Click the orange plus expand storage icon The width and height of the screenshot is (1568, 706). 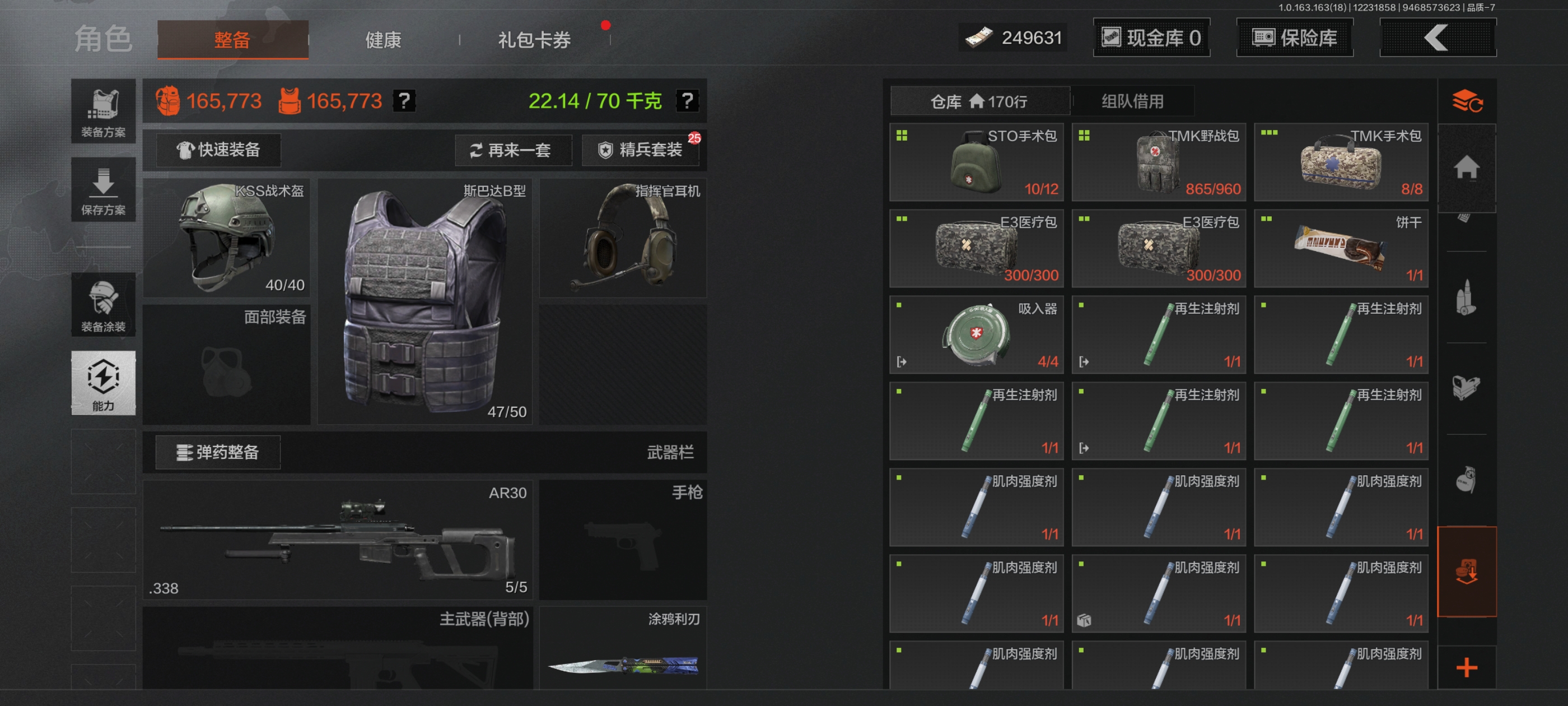(1466, 668)
